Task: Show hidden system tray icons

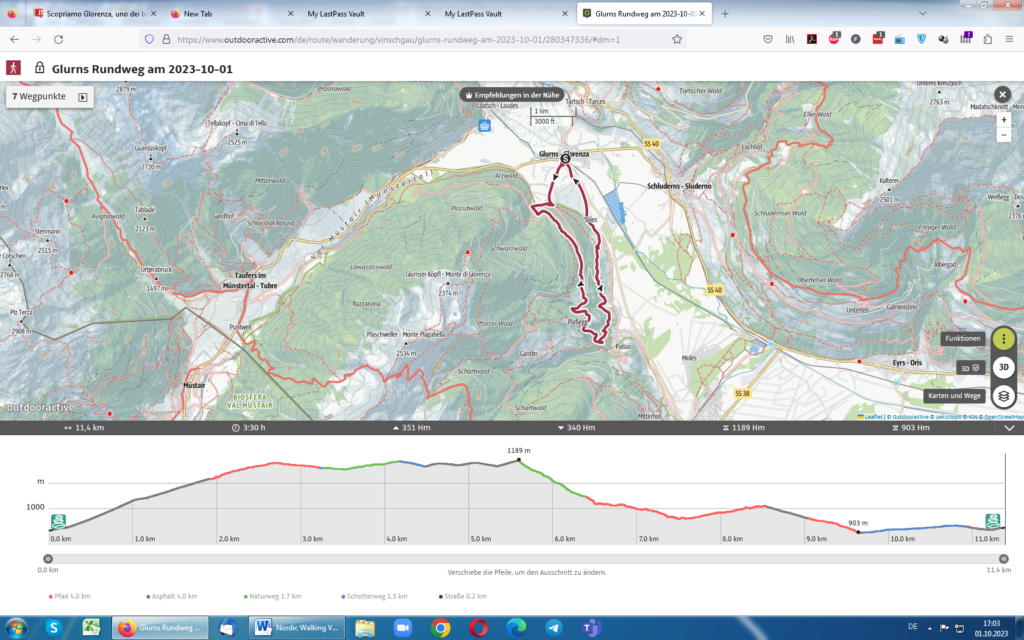Action: click(x=924, y=626)
